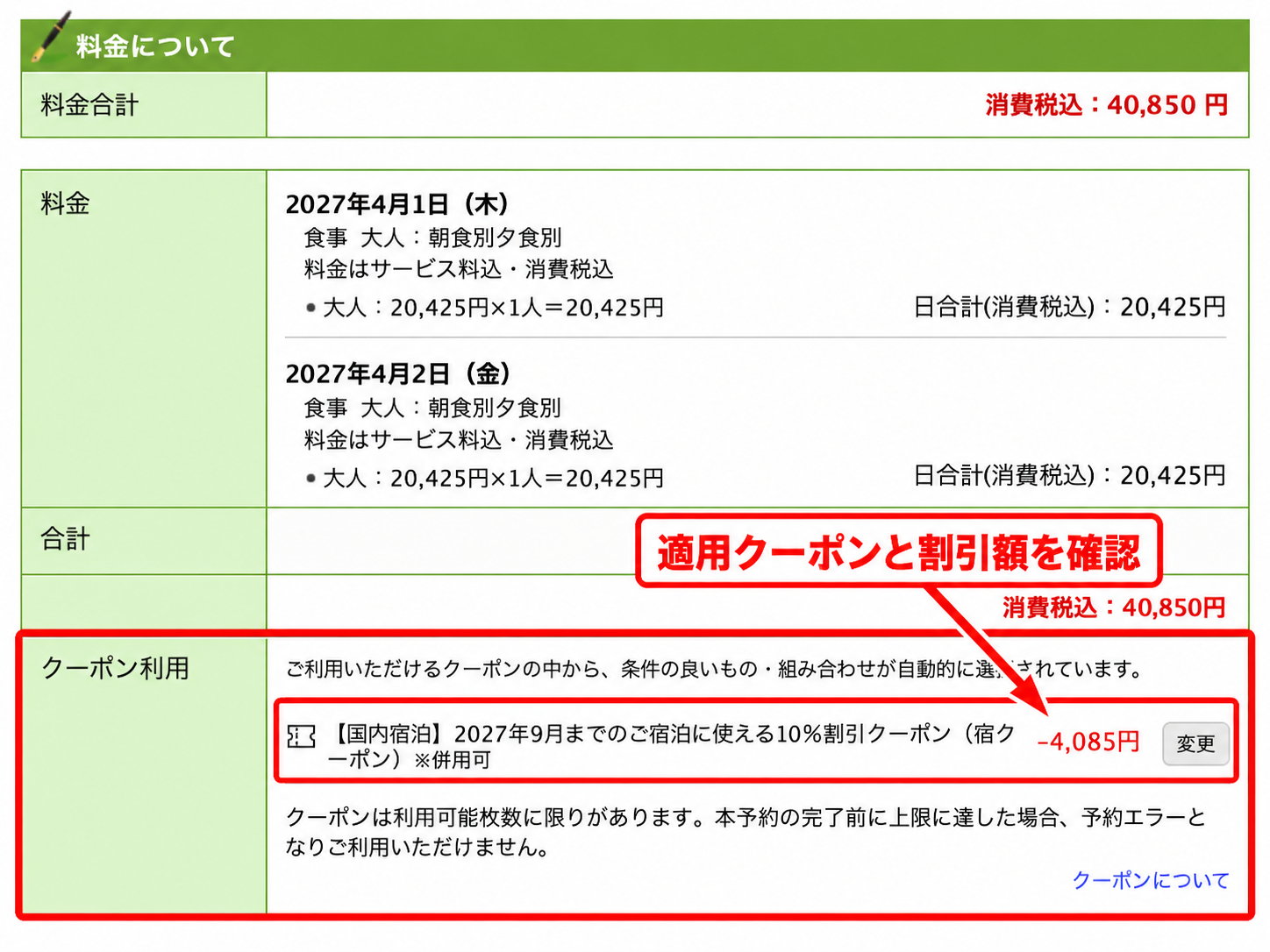Image resolution: width=1270 pixels, height=952 pixels.
Task: Click 料金はサービス料込・消費税込 under April 2
Action: tap(459, 439)
